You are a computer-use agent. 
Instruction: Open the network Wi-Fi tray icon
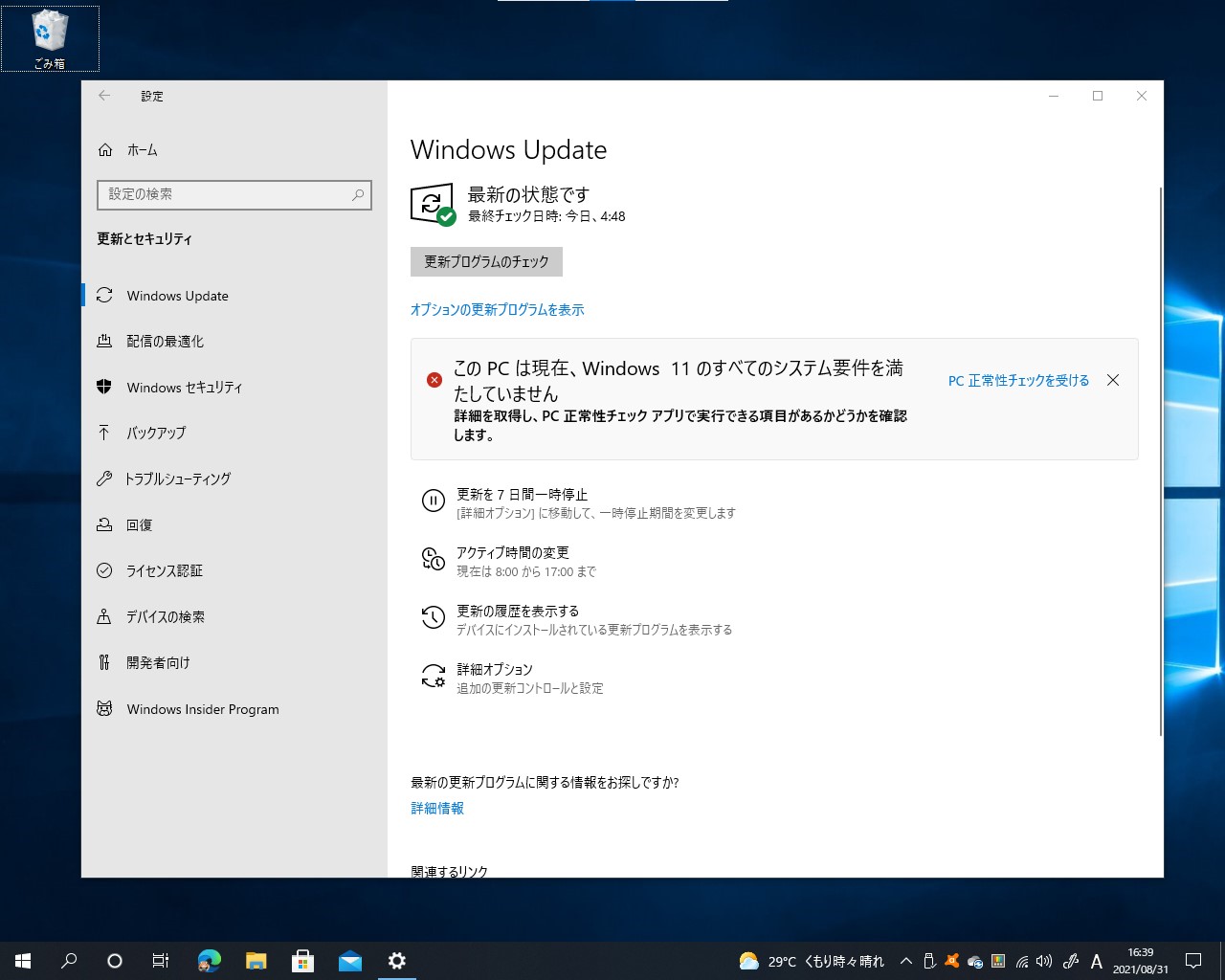coord(1022,961)
